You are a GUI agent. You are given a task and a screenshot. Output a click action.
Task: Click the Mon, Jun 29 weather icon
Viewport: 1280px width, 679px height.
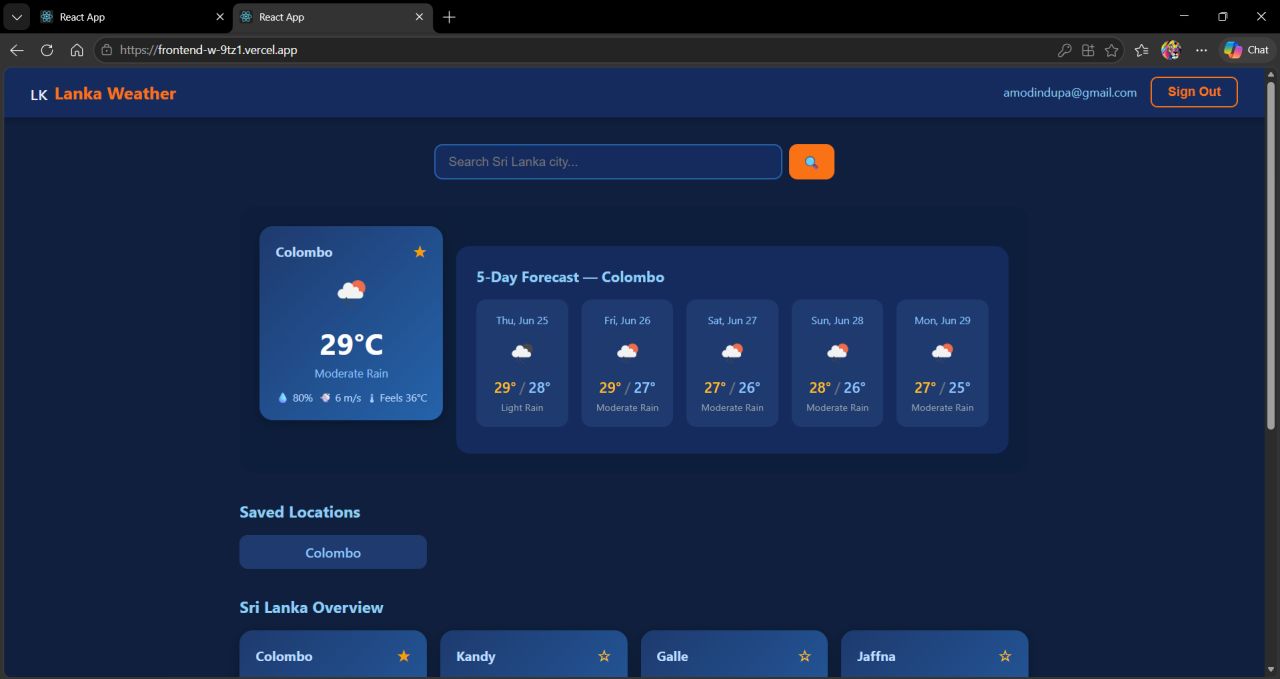click(942, 351)
